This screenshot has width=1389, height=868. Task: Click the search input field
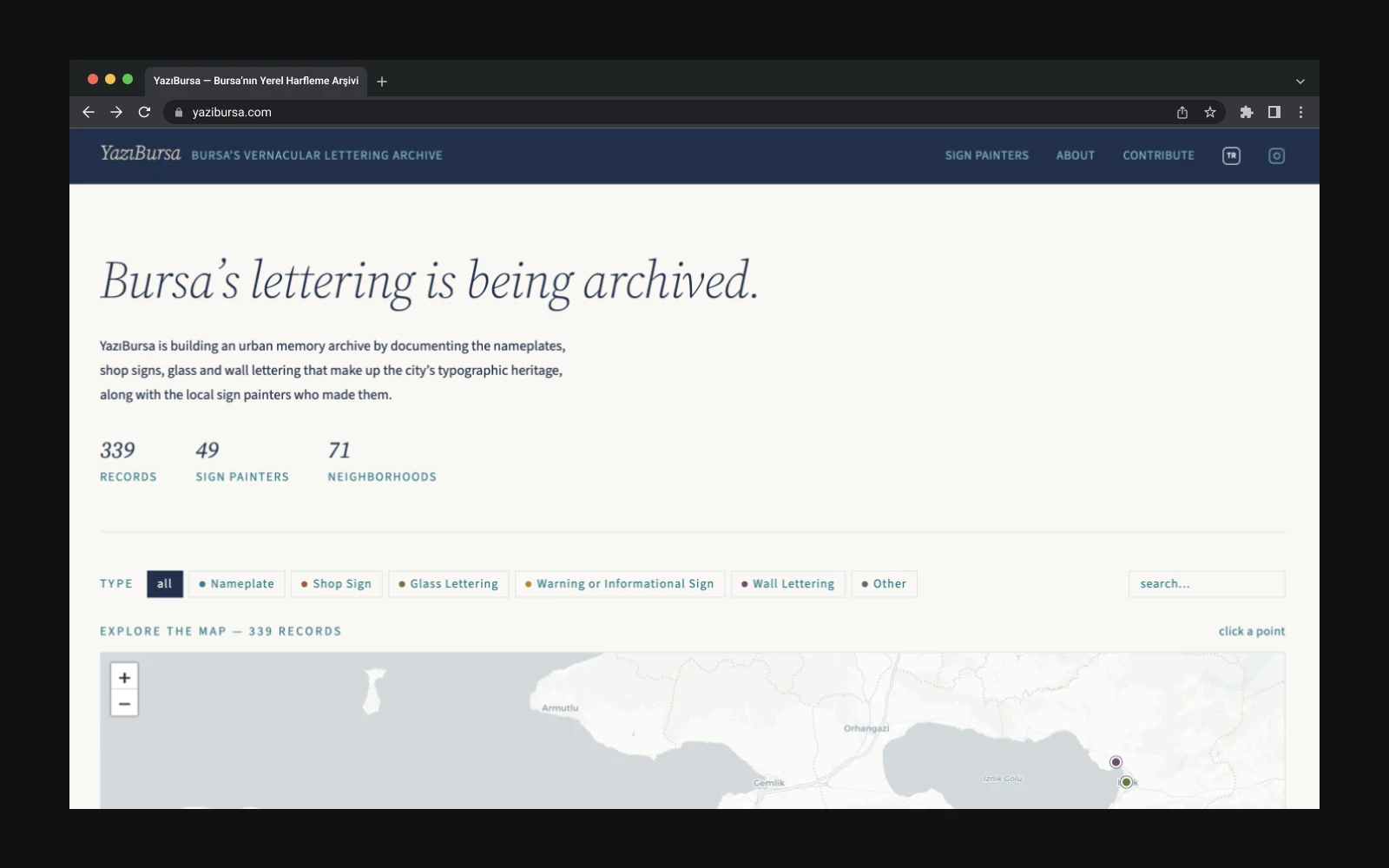click(1207, 583)
